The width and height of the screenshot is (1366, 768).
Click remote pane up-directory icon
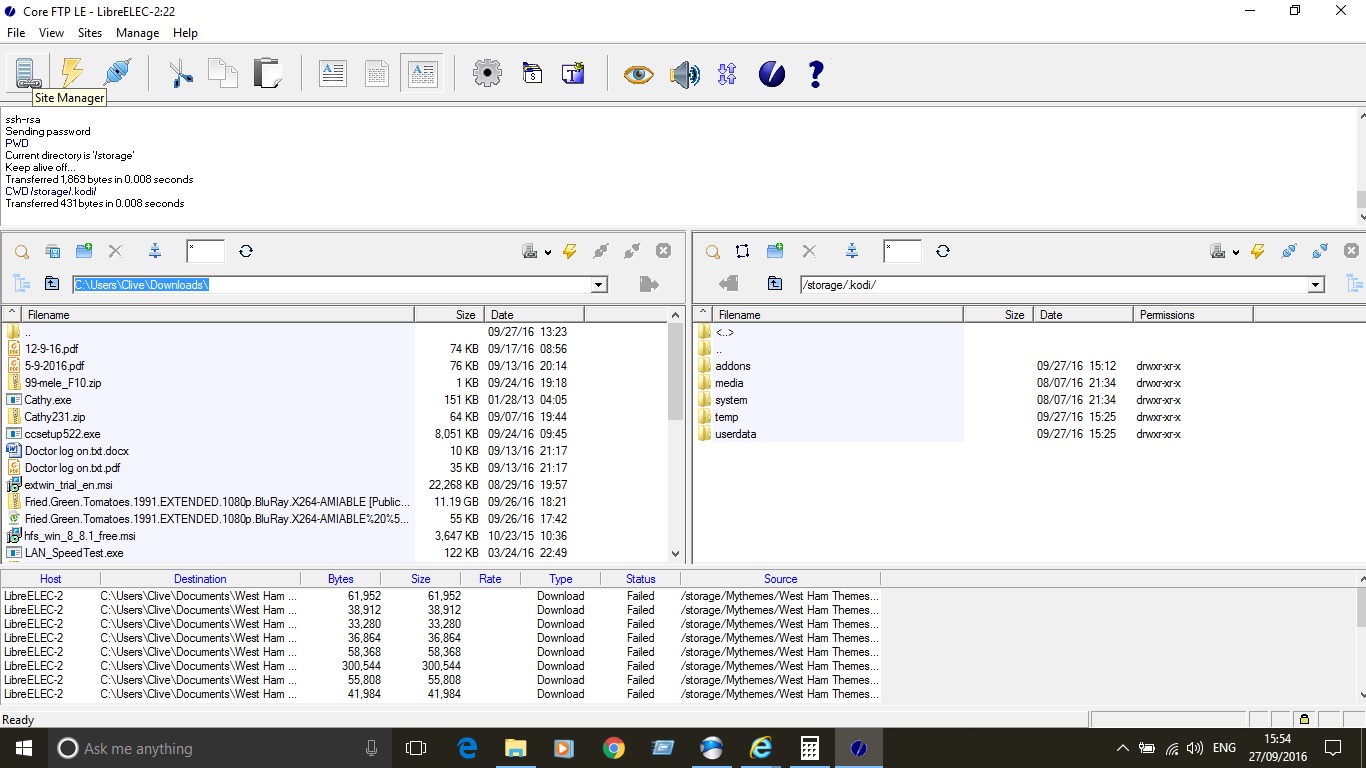(x=775, y=284)
